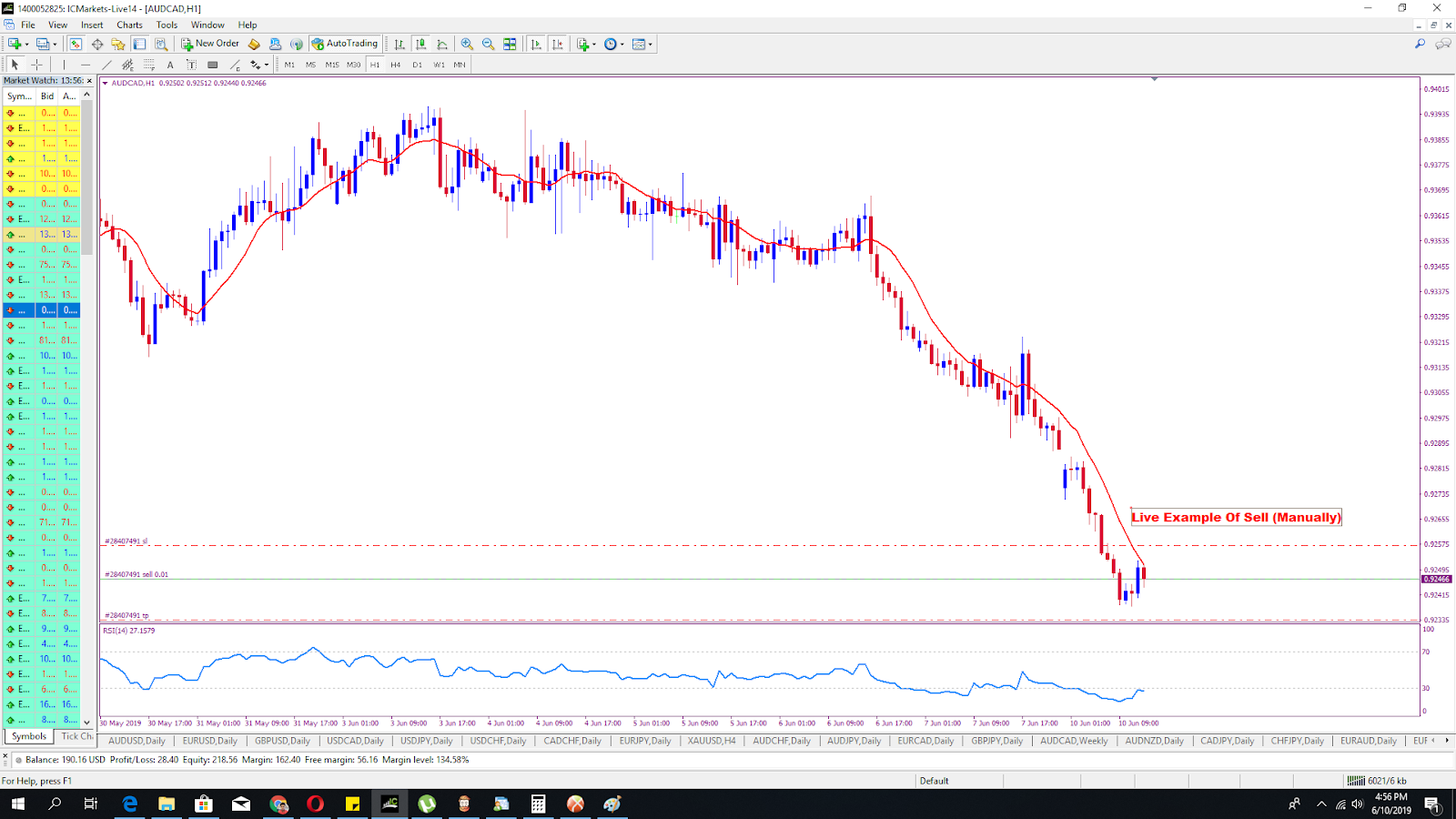This screenshot has height=819, width=1456.
Task: Switch timeframe to M1
Action: point(289,65)
